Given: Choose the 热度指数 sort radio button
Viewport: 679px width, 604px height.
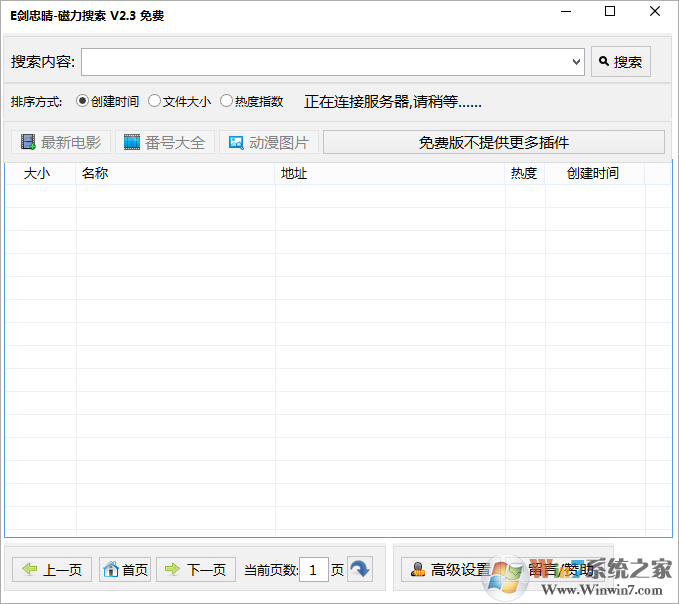Looking at the screenshot, I should [x=227, y=101].
